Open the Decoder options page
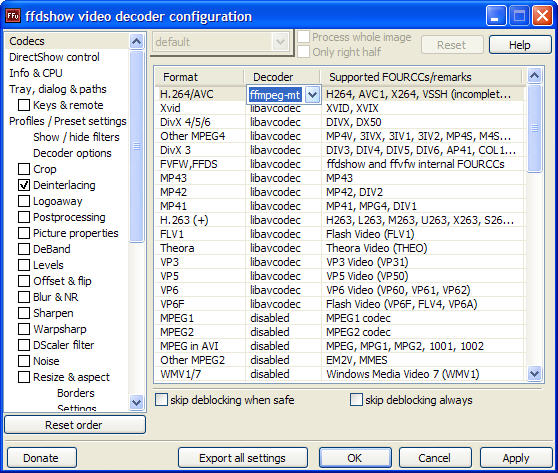The image size is (558, 473). (x=72, y=153)
